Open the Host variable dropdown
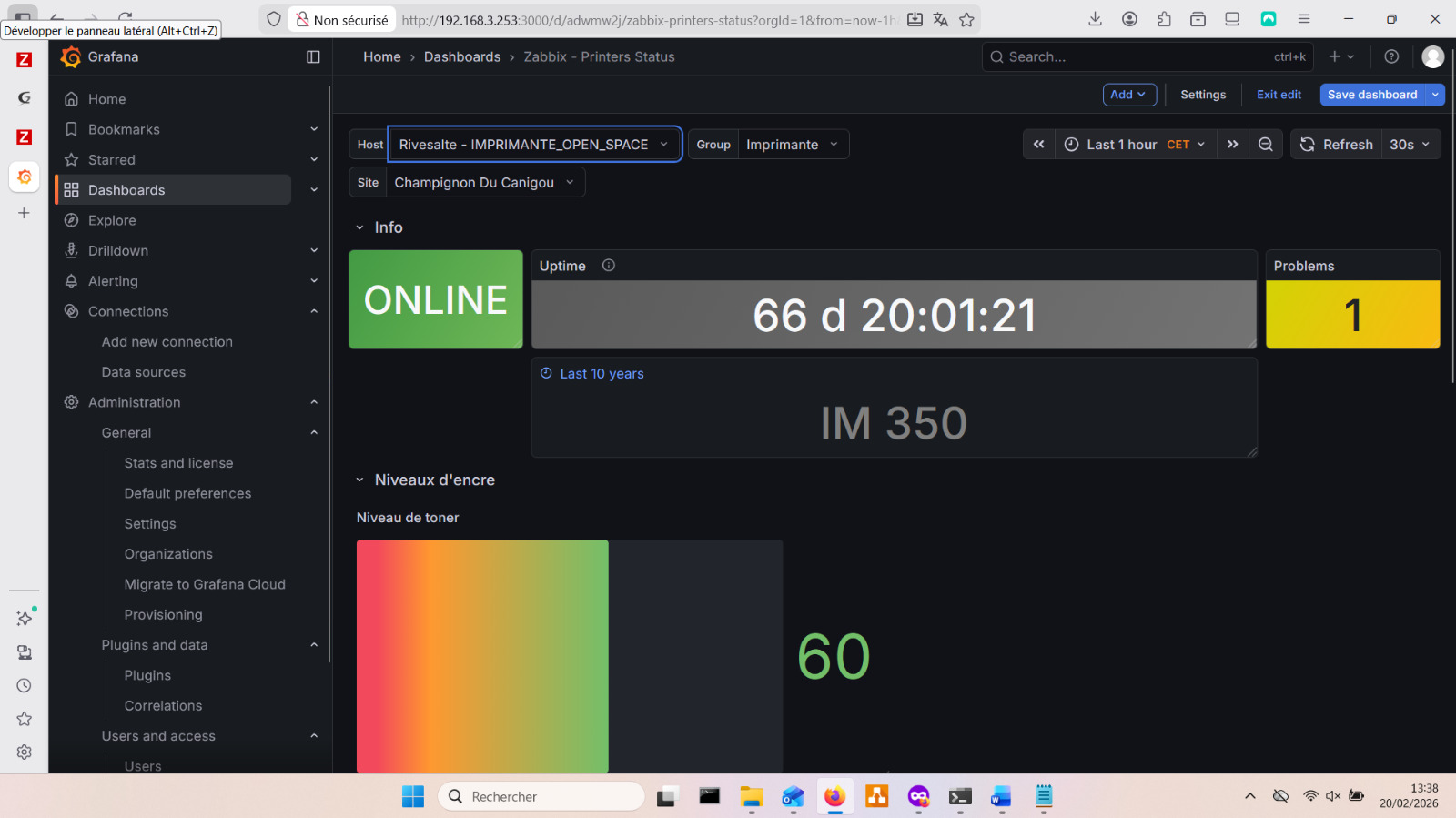 click(x=534, y=145)
